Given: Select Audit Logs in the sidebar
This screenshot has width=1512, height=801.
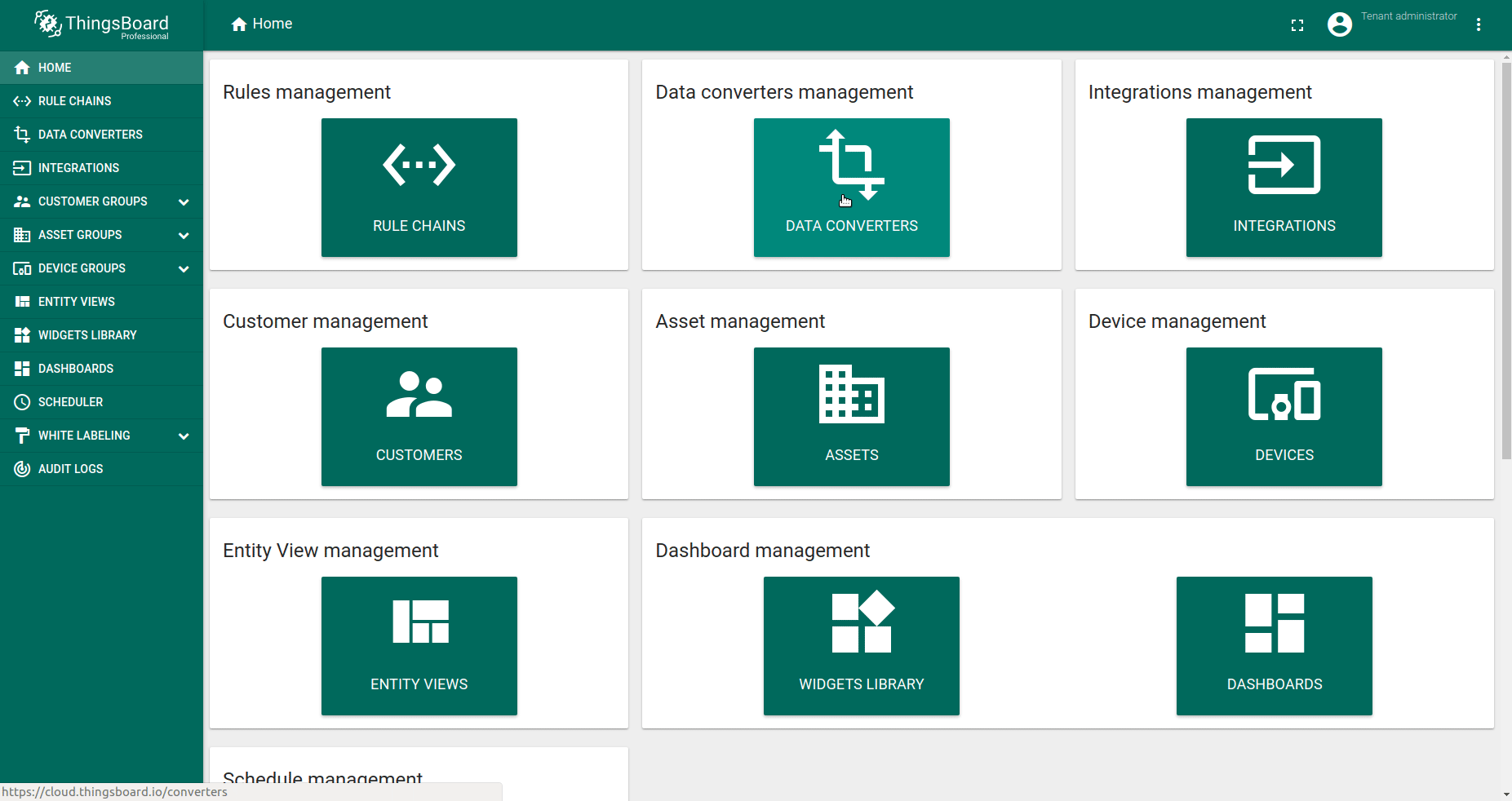Looking at the screenshot, I should pyautogui.click(x=71, y=469).
